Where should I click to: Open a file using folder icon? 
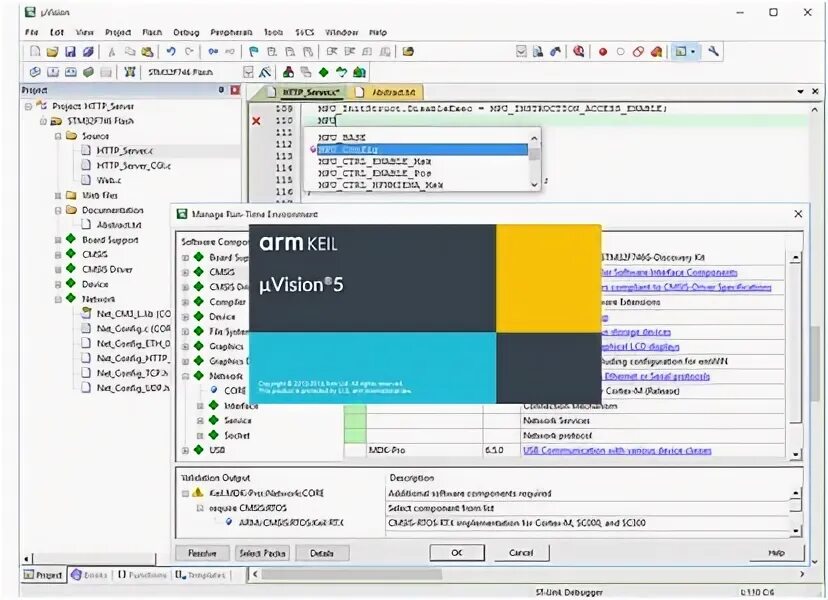tap(52, 51)
